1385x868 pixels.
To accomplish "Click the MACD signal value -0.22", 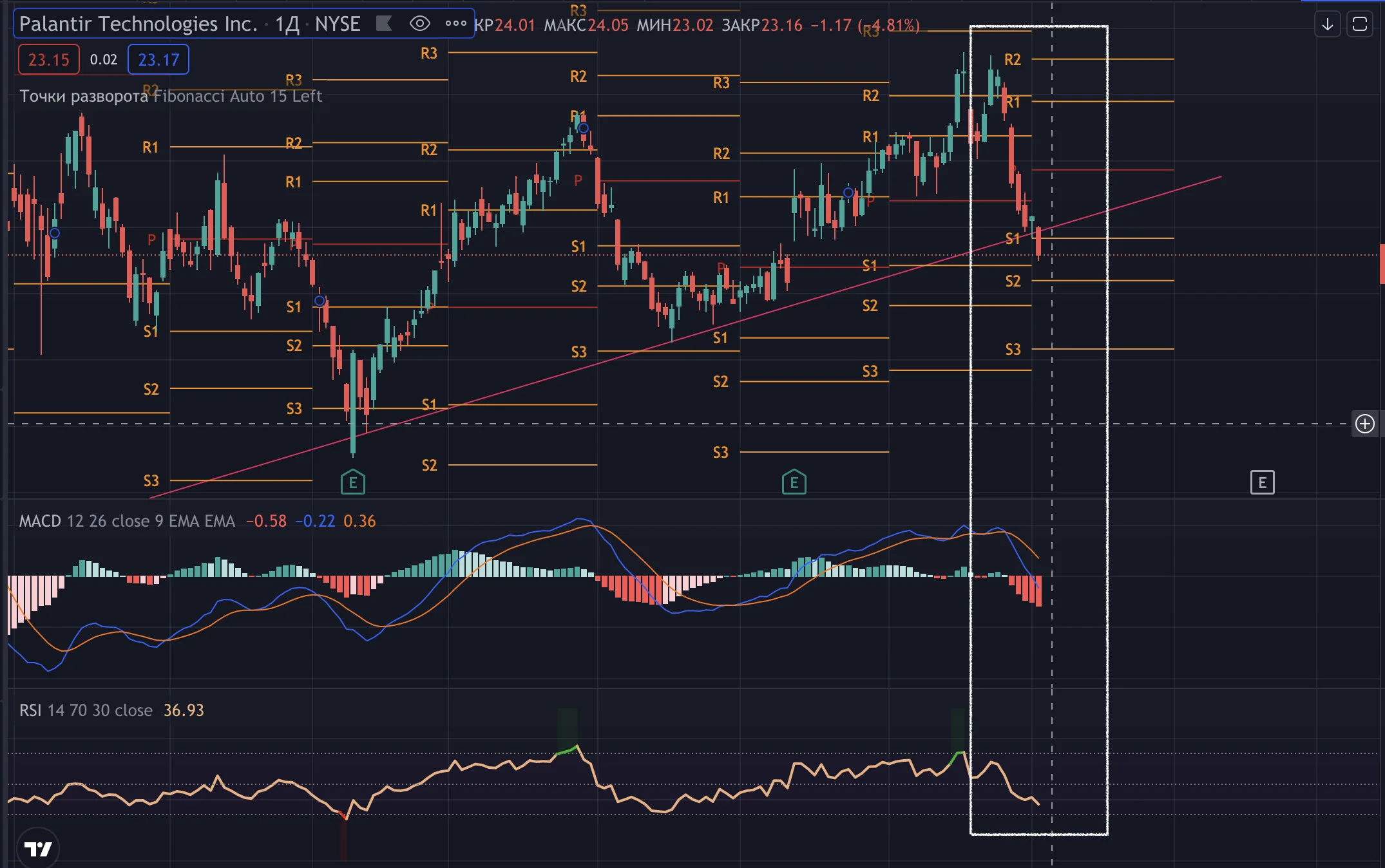I will 315,521.
